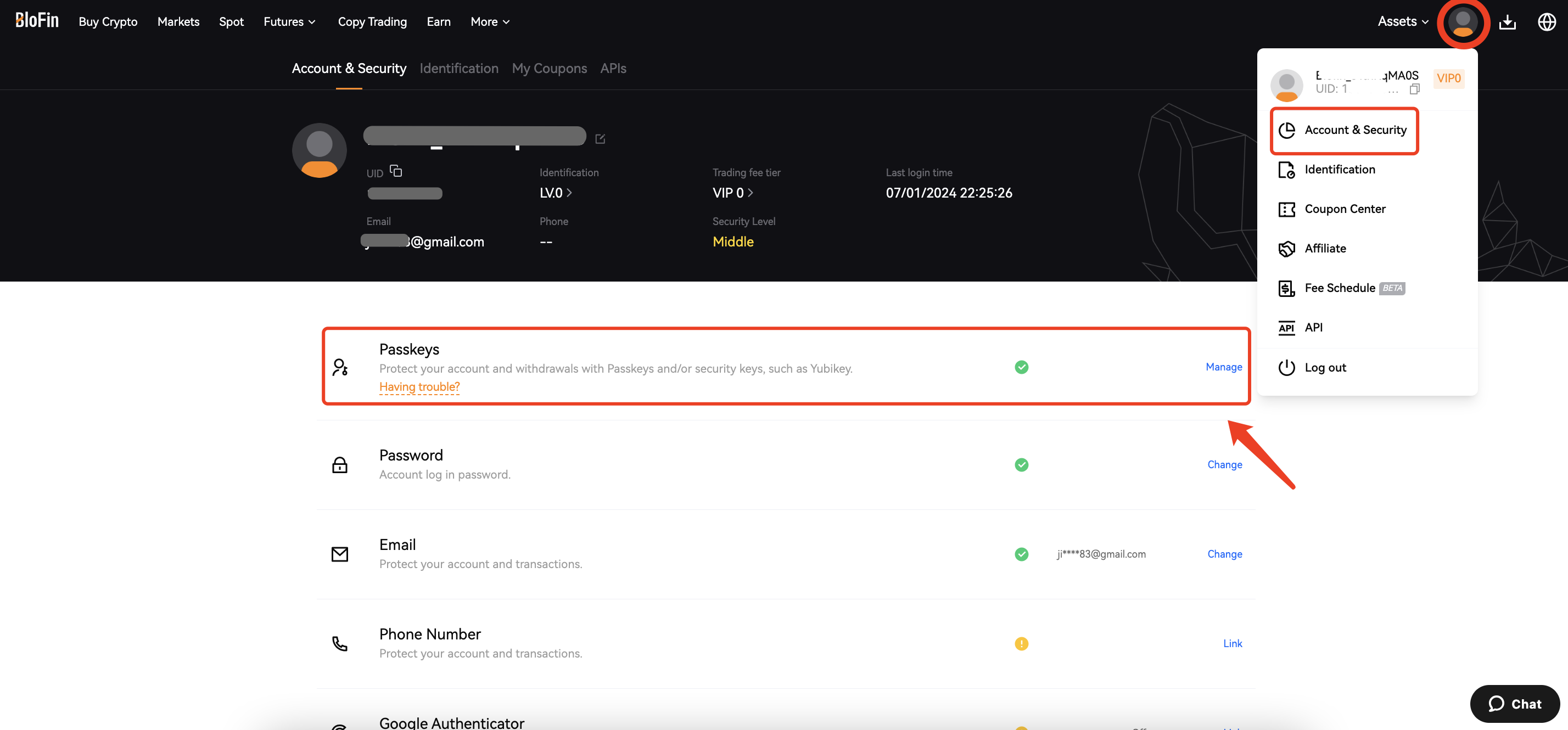1568x730 pixels.
Task: Click the Email envelope icon
Action: 340,554
